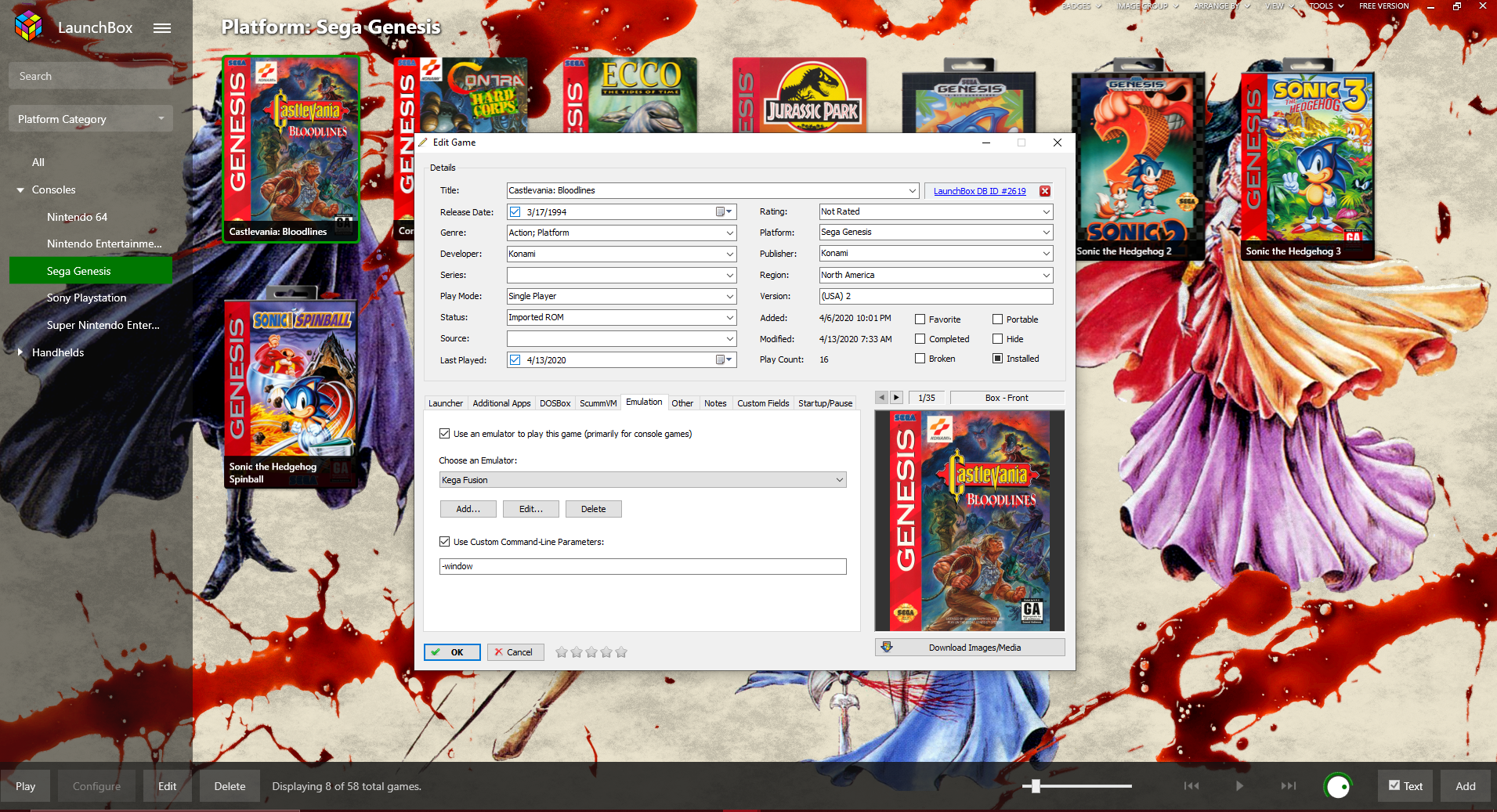The width and height of the screenshot is (1497, 812).
Task: Expand the Handhelds tree node
Action: (20, 352)
